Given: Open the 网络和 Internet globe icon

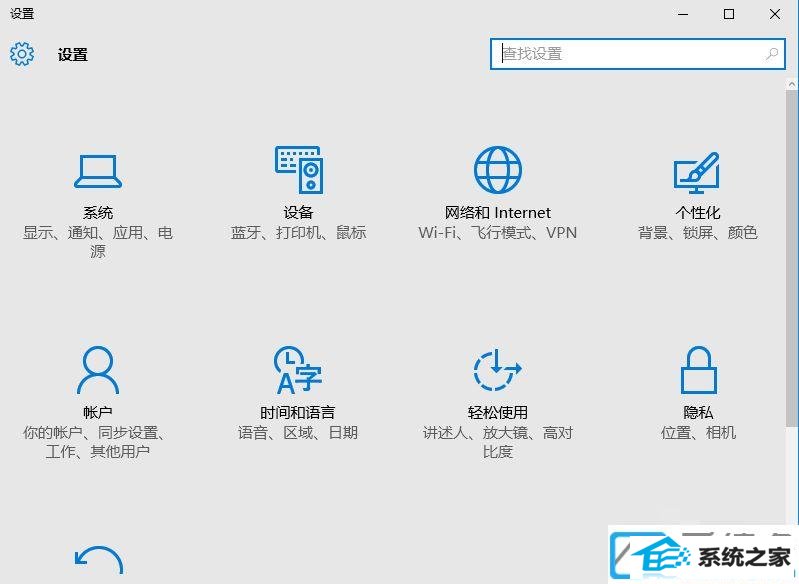Looking at the screenshot, I should [497, 170].
